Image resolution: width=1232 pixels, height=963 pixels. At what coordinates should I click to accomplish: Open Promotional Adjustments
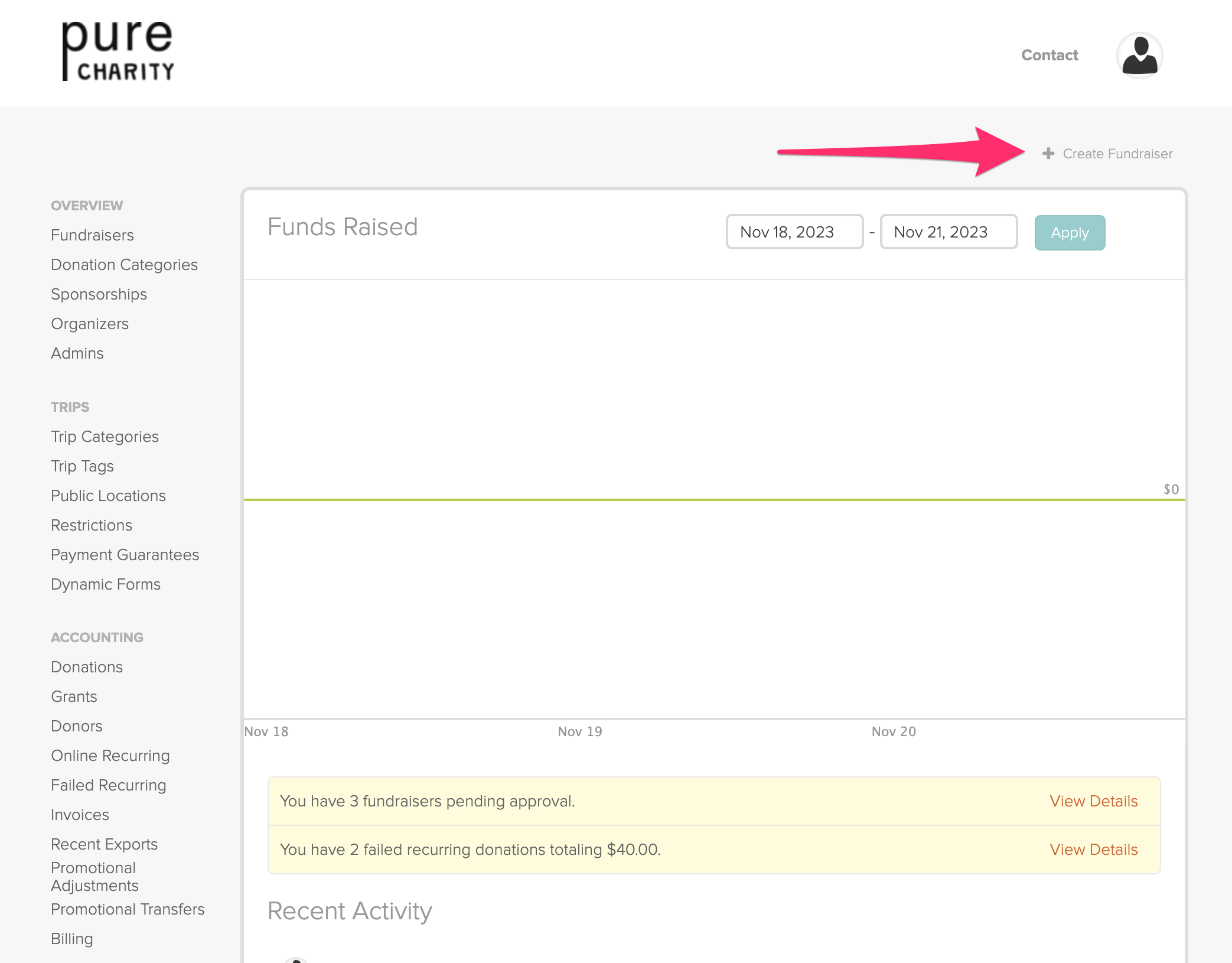[x=94, y=877]
